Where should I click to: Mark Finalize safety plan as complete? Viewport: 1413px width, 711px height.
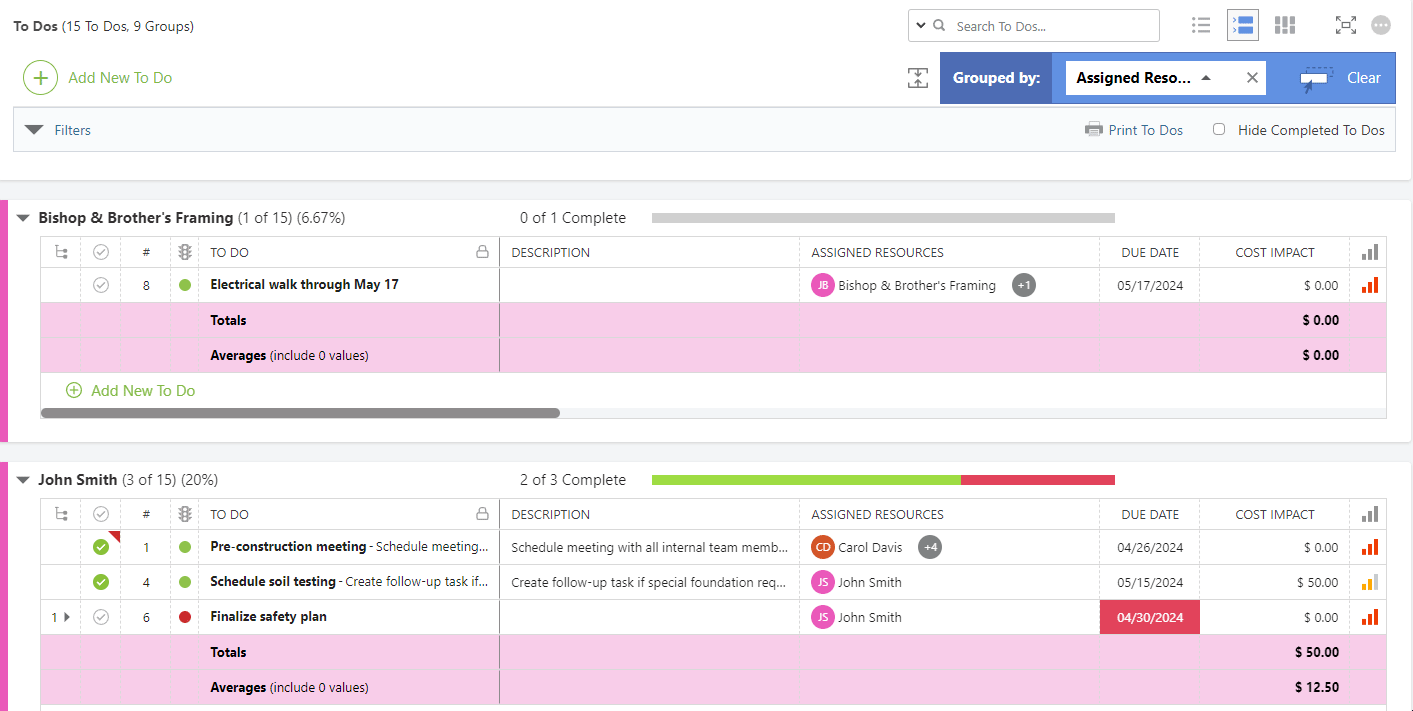coord(100,617)
